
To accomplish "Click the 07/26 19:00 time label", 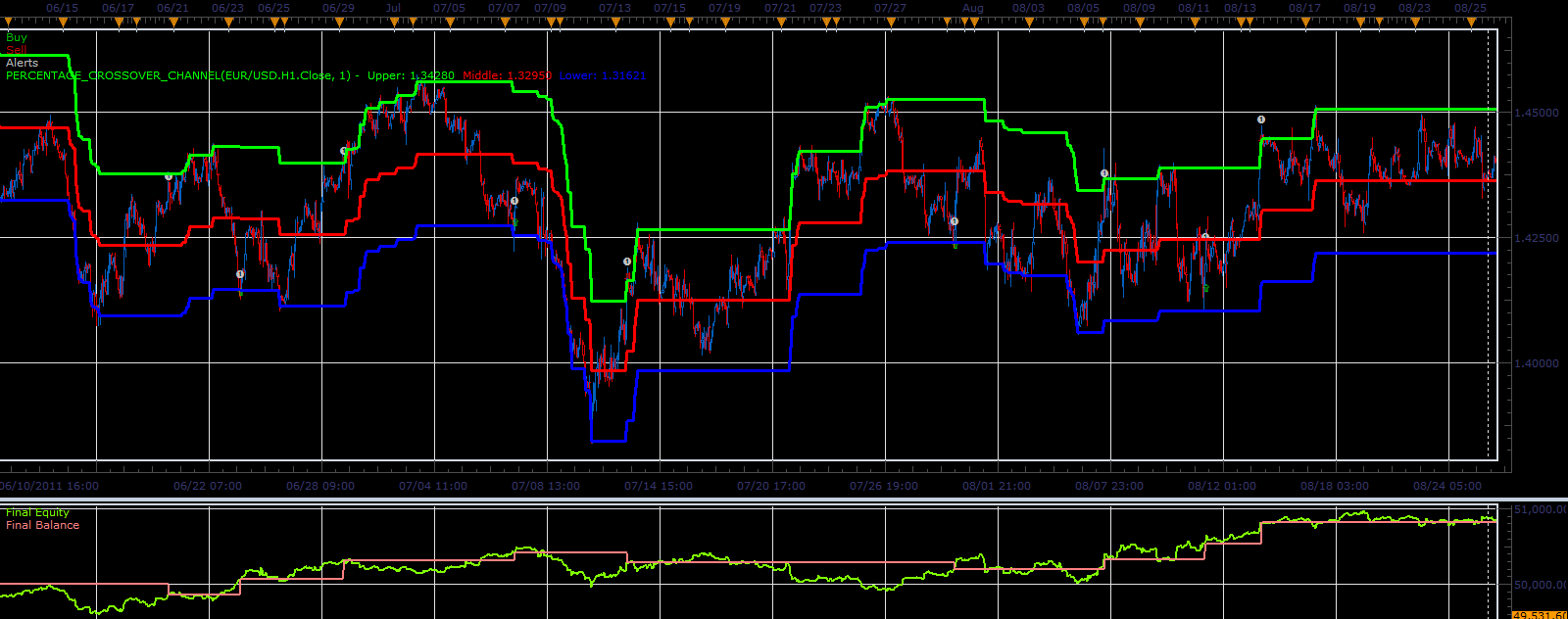I will pos(884,486).
